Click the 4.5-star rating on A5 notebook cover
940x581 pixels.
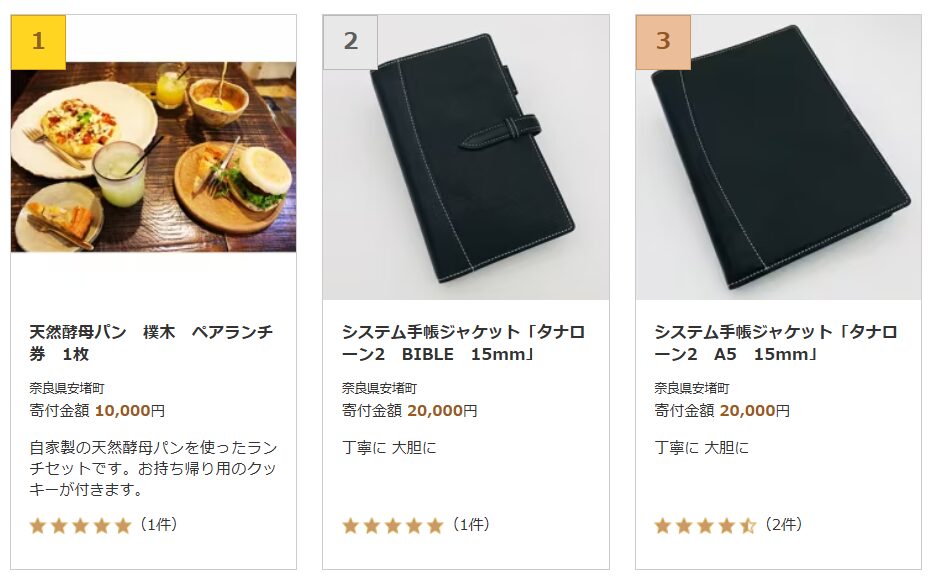coord(706,526)
